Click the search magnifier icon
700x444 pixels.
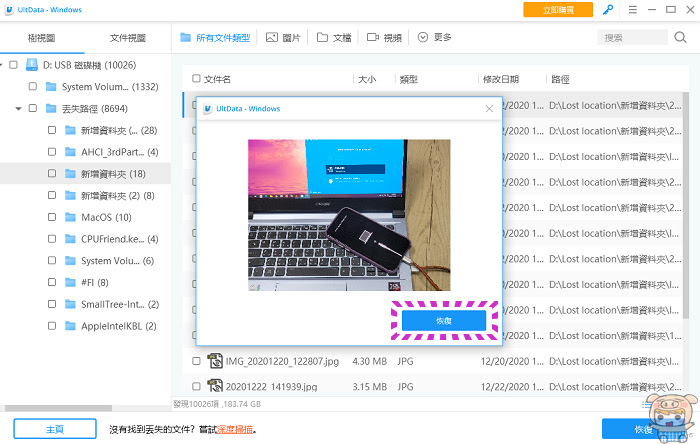coord(680,37)
